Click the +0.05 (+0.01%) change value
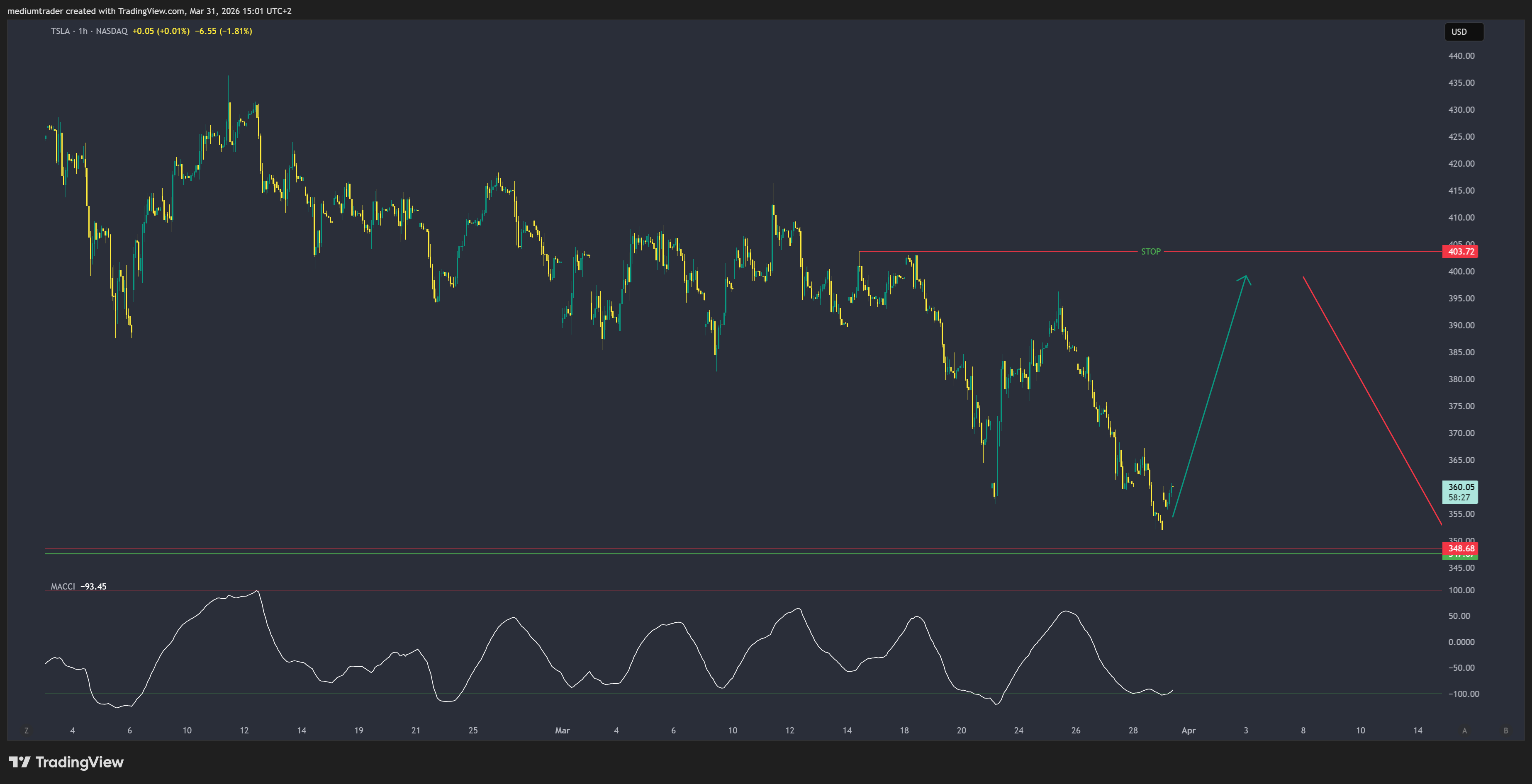This screenshot has height=784, width=1532. 161,31
